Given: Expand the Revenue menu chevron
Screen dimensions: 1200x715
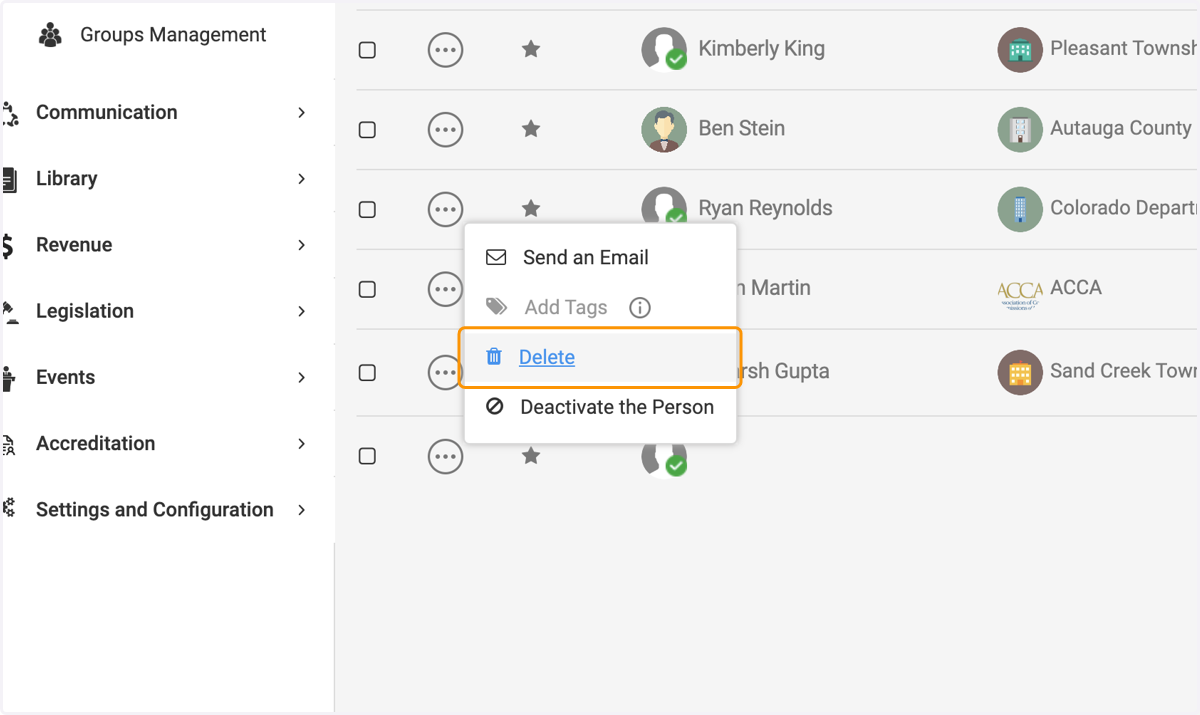Looking at the screenshot, I should coord(301,245).
